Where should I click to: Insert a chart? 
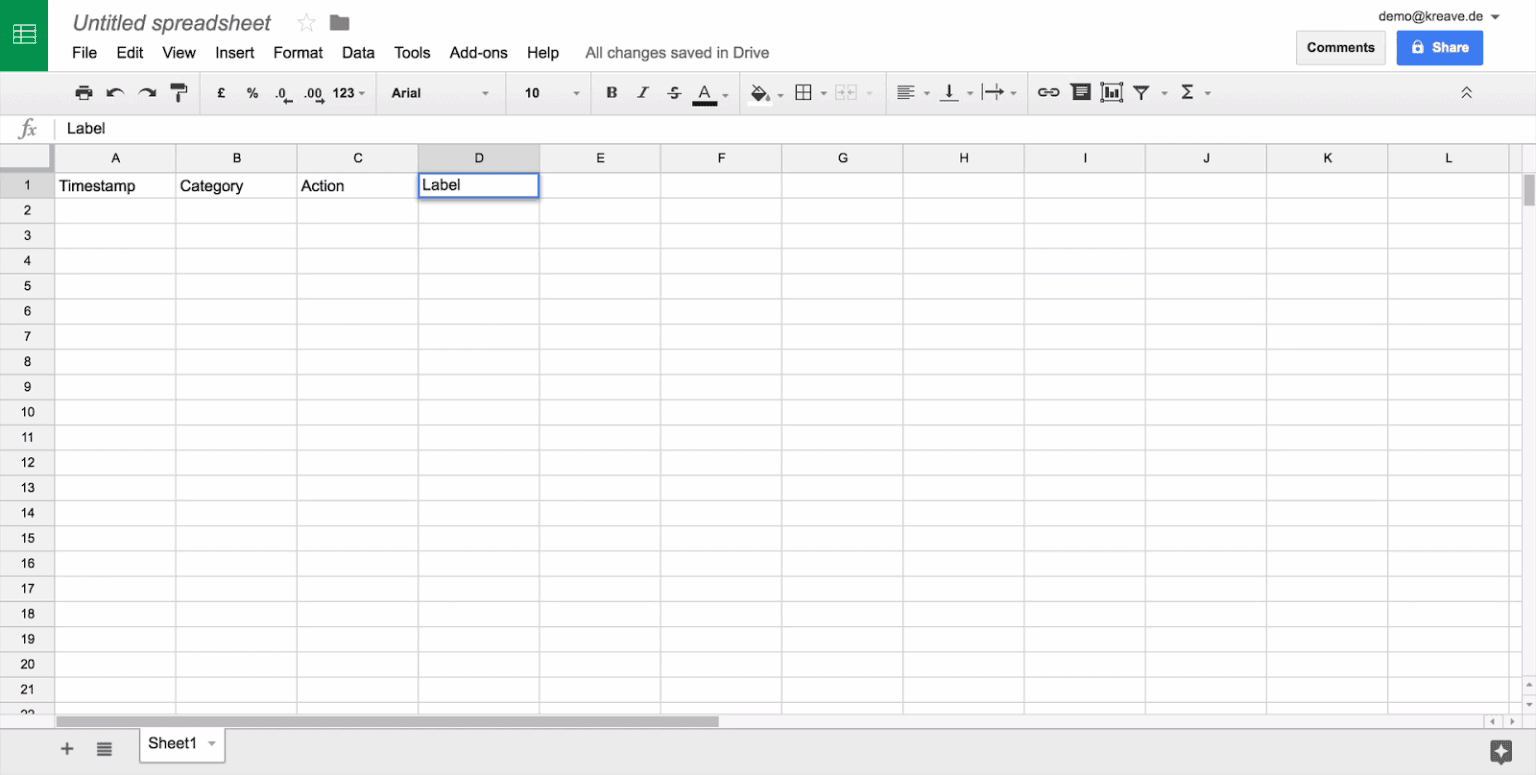point(1112,92)
